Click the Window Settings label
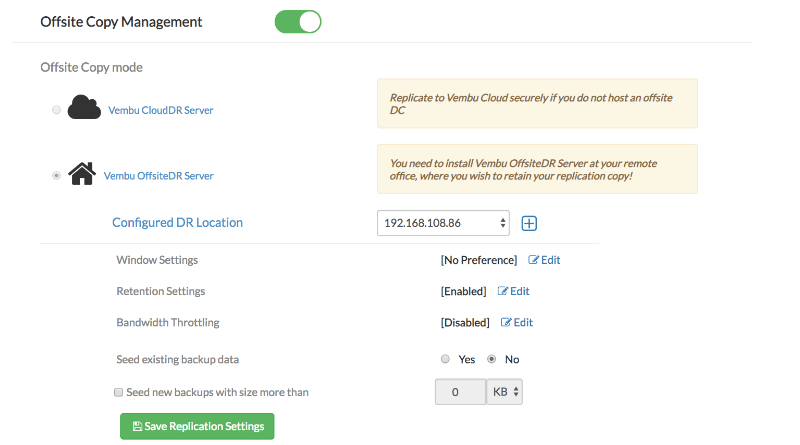Viewport: 800px width, 445px height. pos(157,260)
